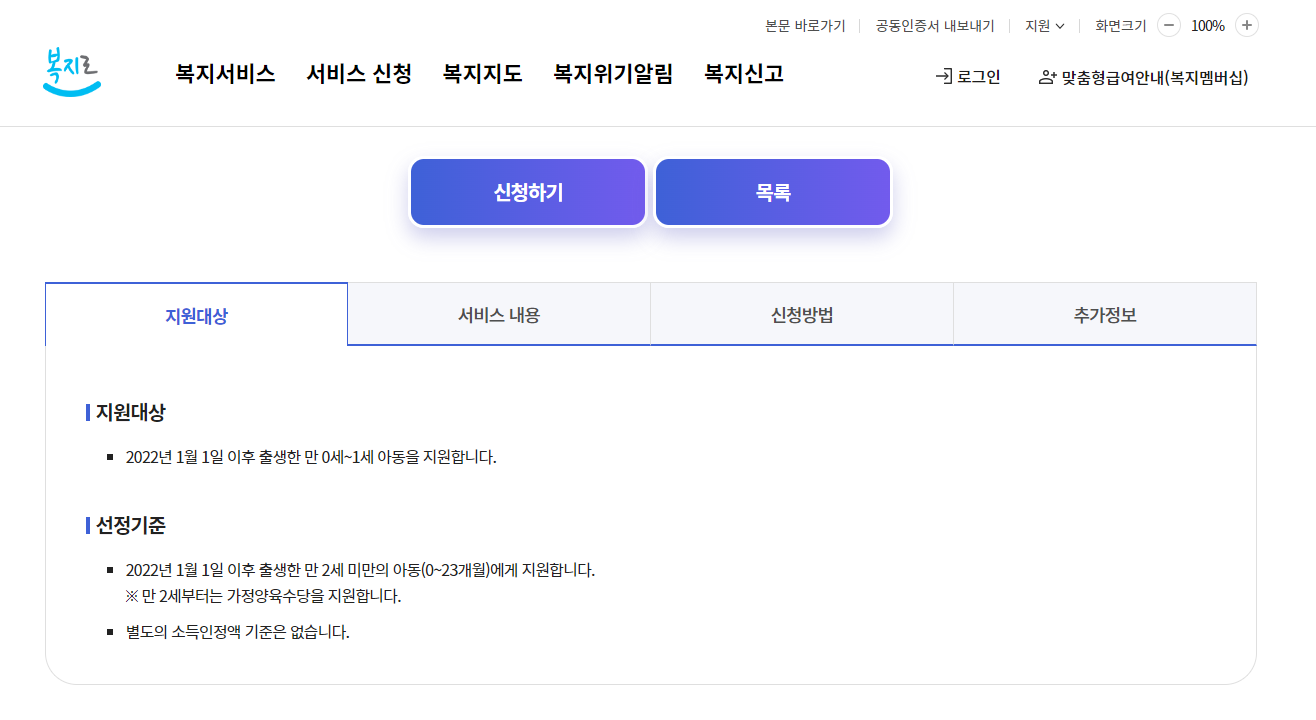Open the 지원 dropdown menu
The height and width of the screenshot is (720, 1316).
click(x=1043, y=25)
